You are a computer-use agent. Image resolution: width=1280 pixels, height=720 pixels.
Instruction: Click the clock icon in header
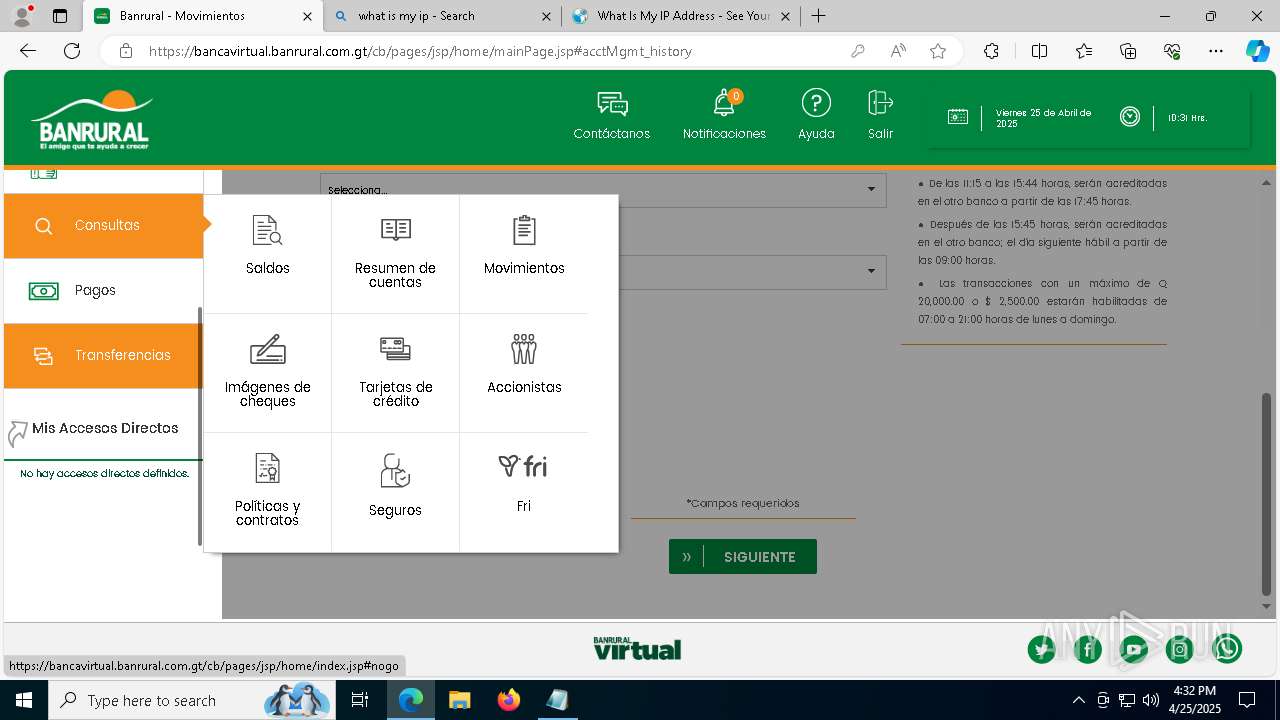tap(1130, 117)
